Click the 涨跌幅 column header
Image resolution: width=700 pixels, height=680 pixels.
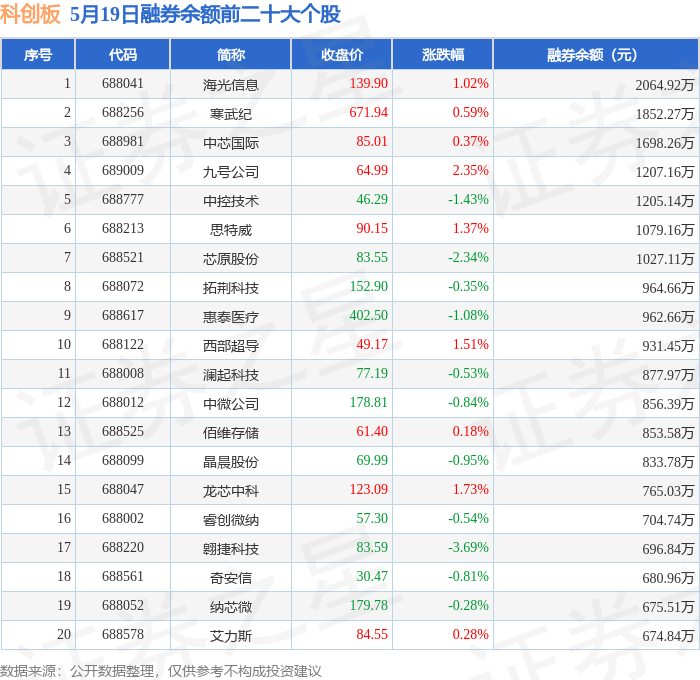click(443, 54)
